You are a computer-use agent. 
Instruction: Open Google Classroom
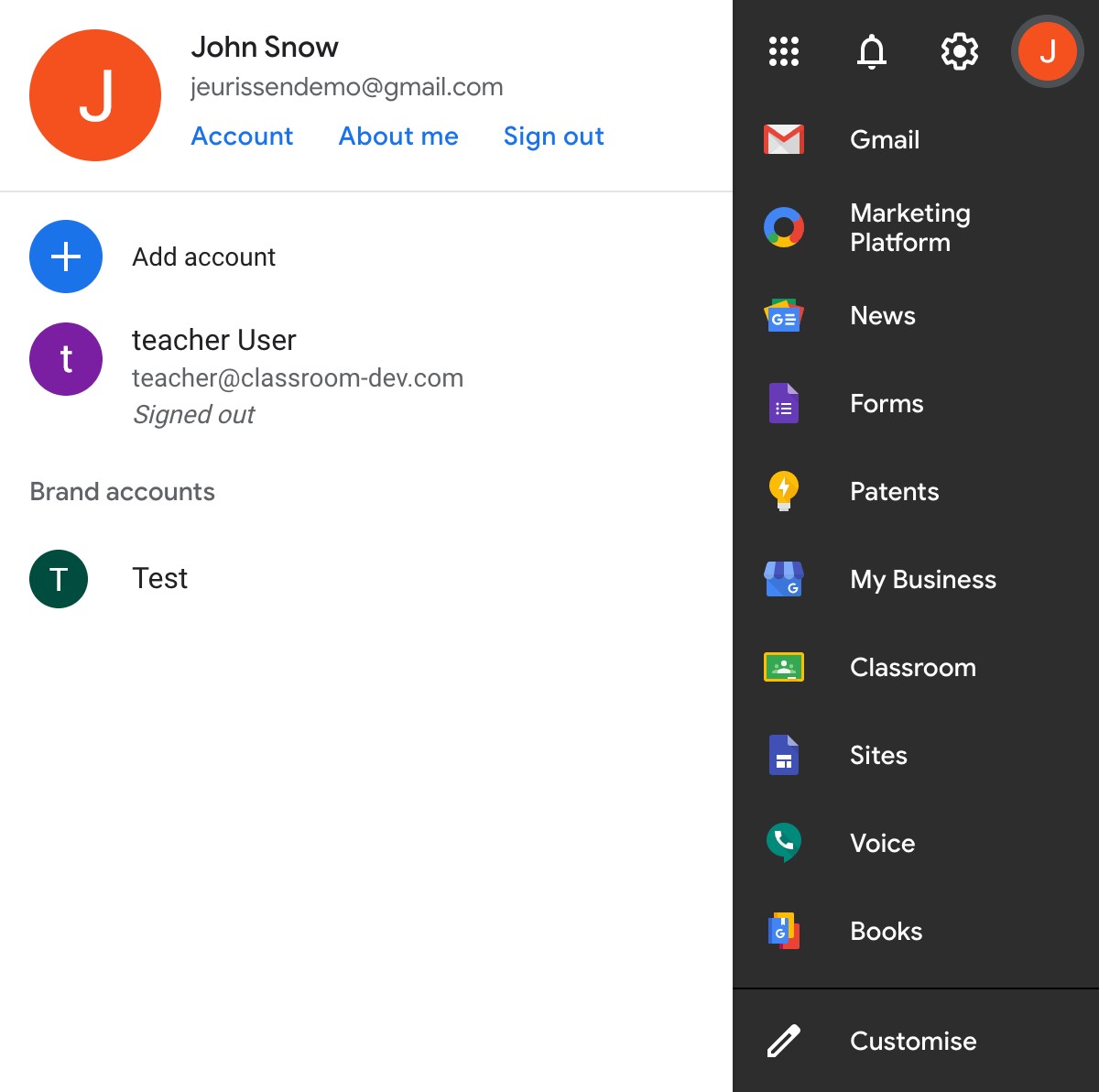(x=912, y=667)
